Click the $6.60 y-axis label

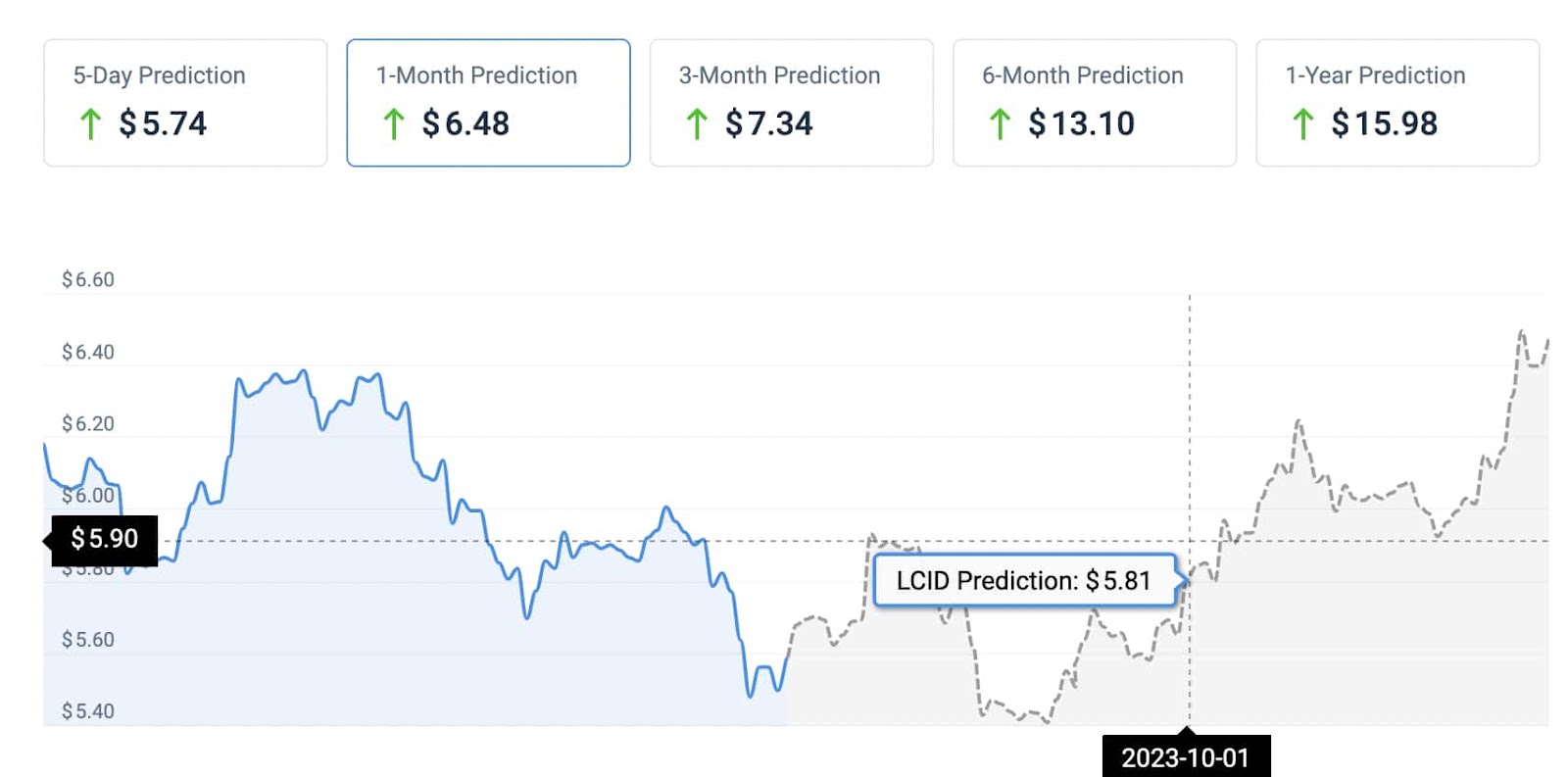[x=88, y=280]
